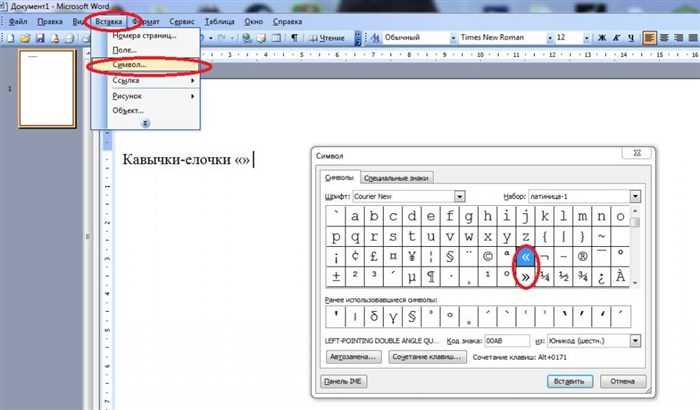Image resolution: width=700 pixels, height=410 pixels.
Task: Toggle Underline (Ч) formatting
Action: (x=631, y=38)
